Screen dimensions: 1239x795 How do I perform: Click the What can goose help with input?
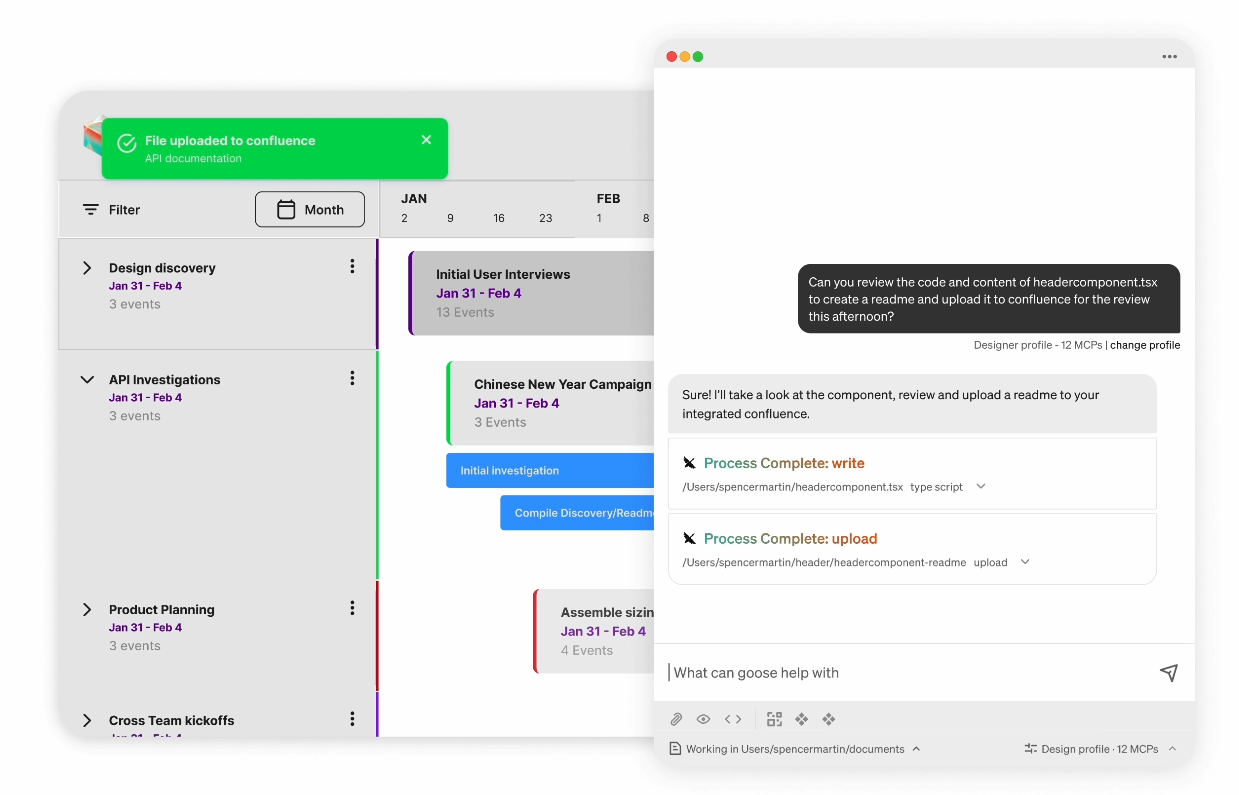click(900, 673)
